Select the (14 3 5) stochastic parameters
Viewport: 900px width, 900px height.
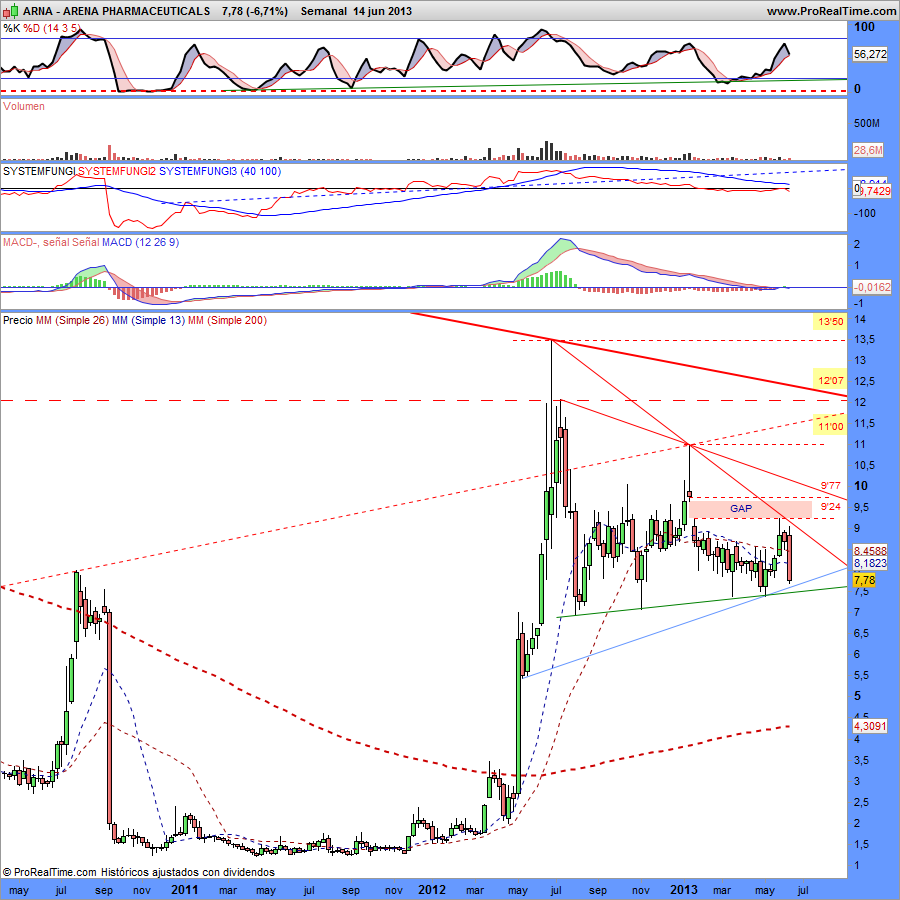[x=62, y=28]
